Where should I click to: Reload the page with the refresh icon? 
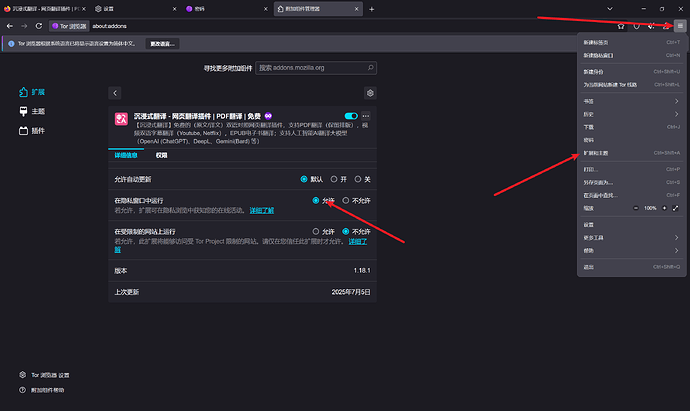click(x=39, y=26)
